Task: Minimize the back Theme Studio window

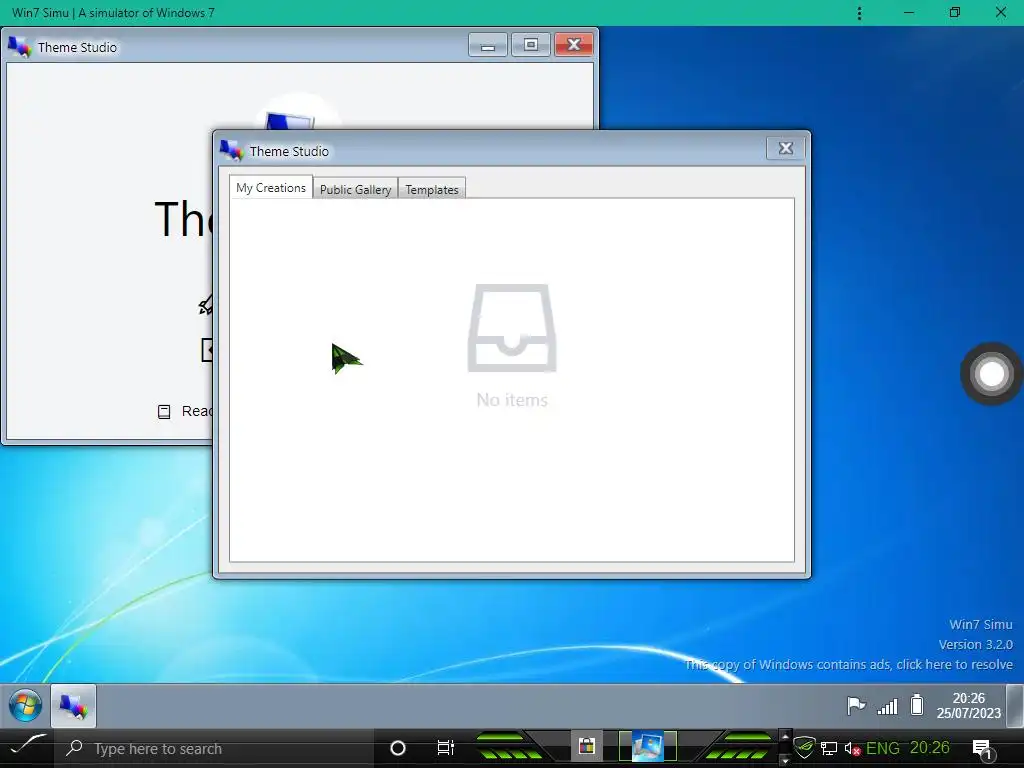Action: (487, 45)
